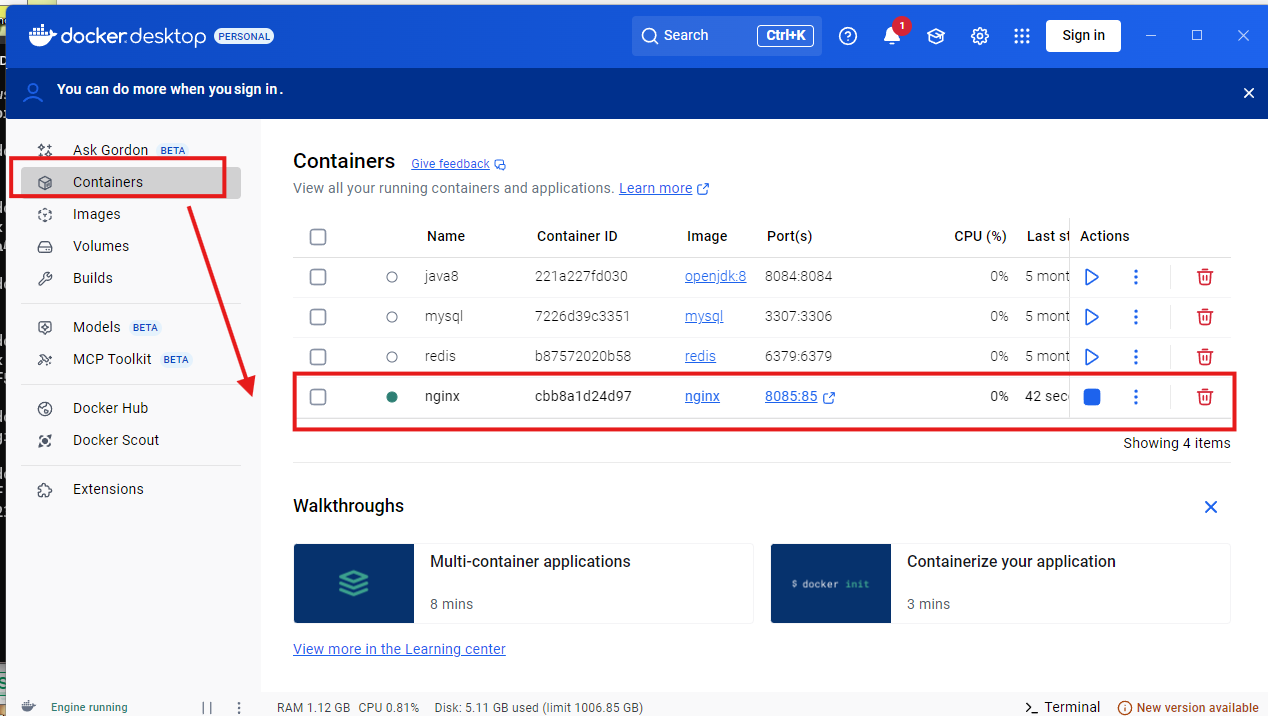Sort by Container ID column header
Image resolution: width=1268 pixels, height=716 pixels.
(x=577, y=237)
